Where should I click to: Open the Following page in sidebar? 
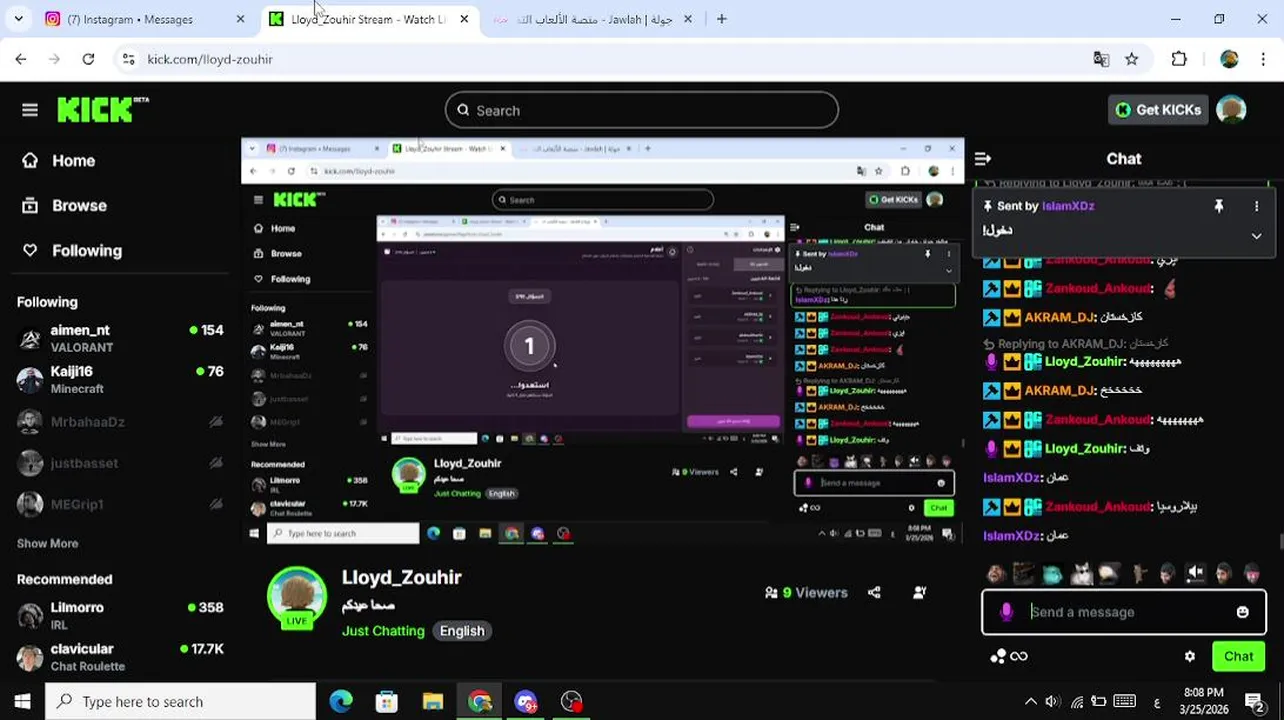pyautogui.click(x=87, y=250)
